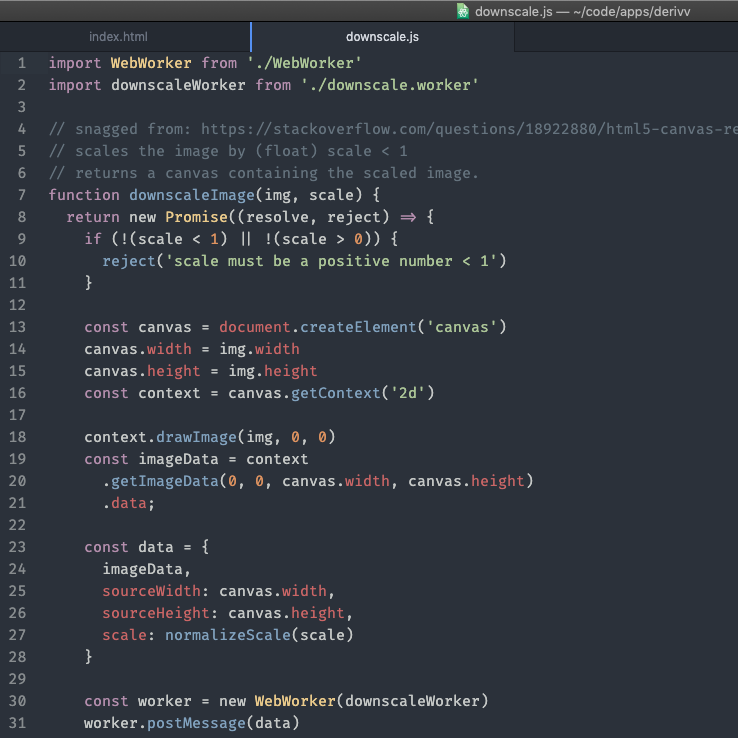
Task: Click line number 1 in the gutter
Action: point(22,63)
